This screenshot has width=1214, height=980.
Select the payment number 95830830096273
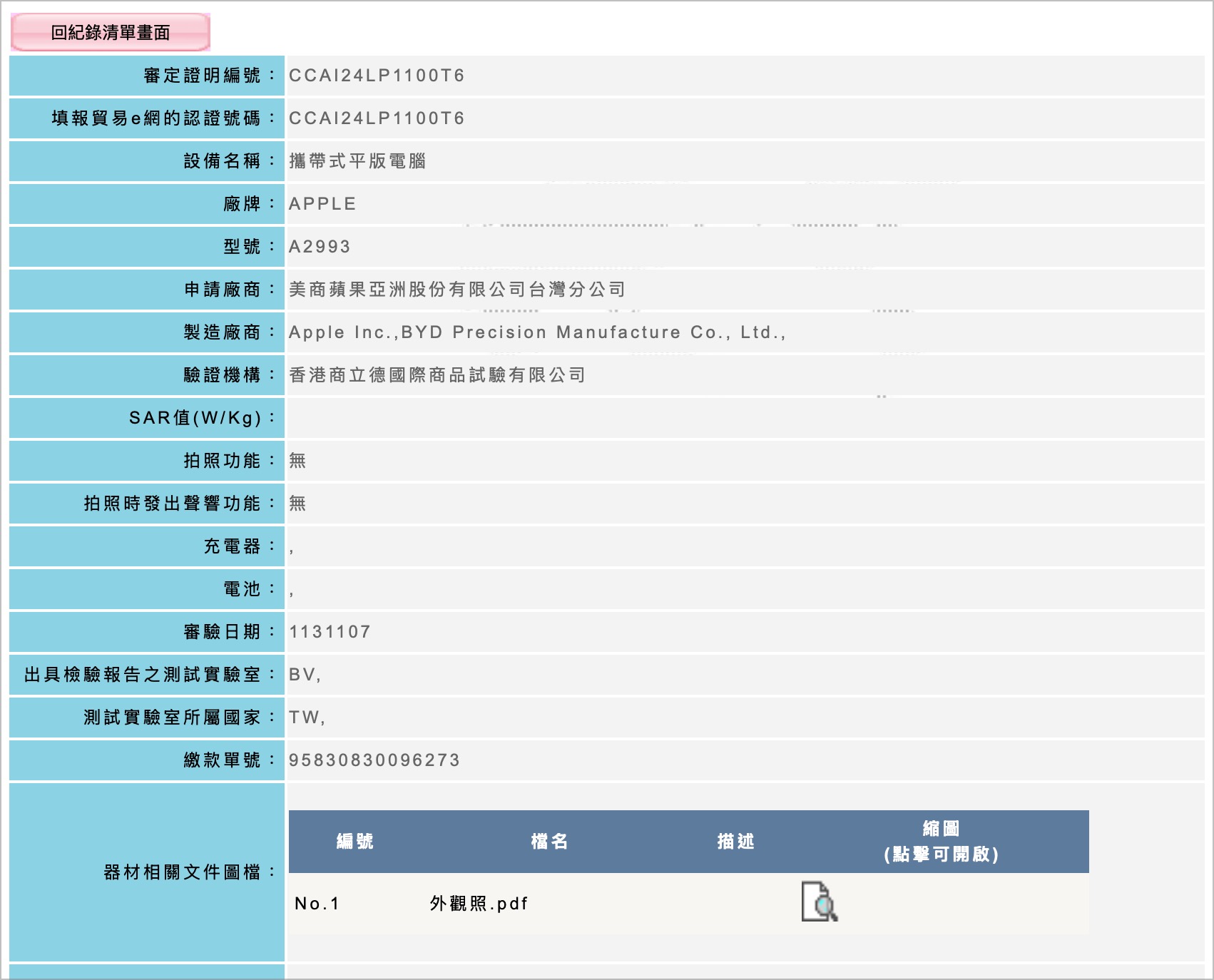pos(374,760)
